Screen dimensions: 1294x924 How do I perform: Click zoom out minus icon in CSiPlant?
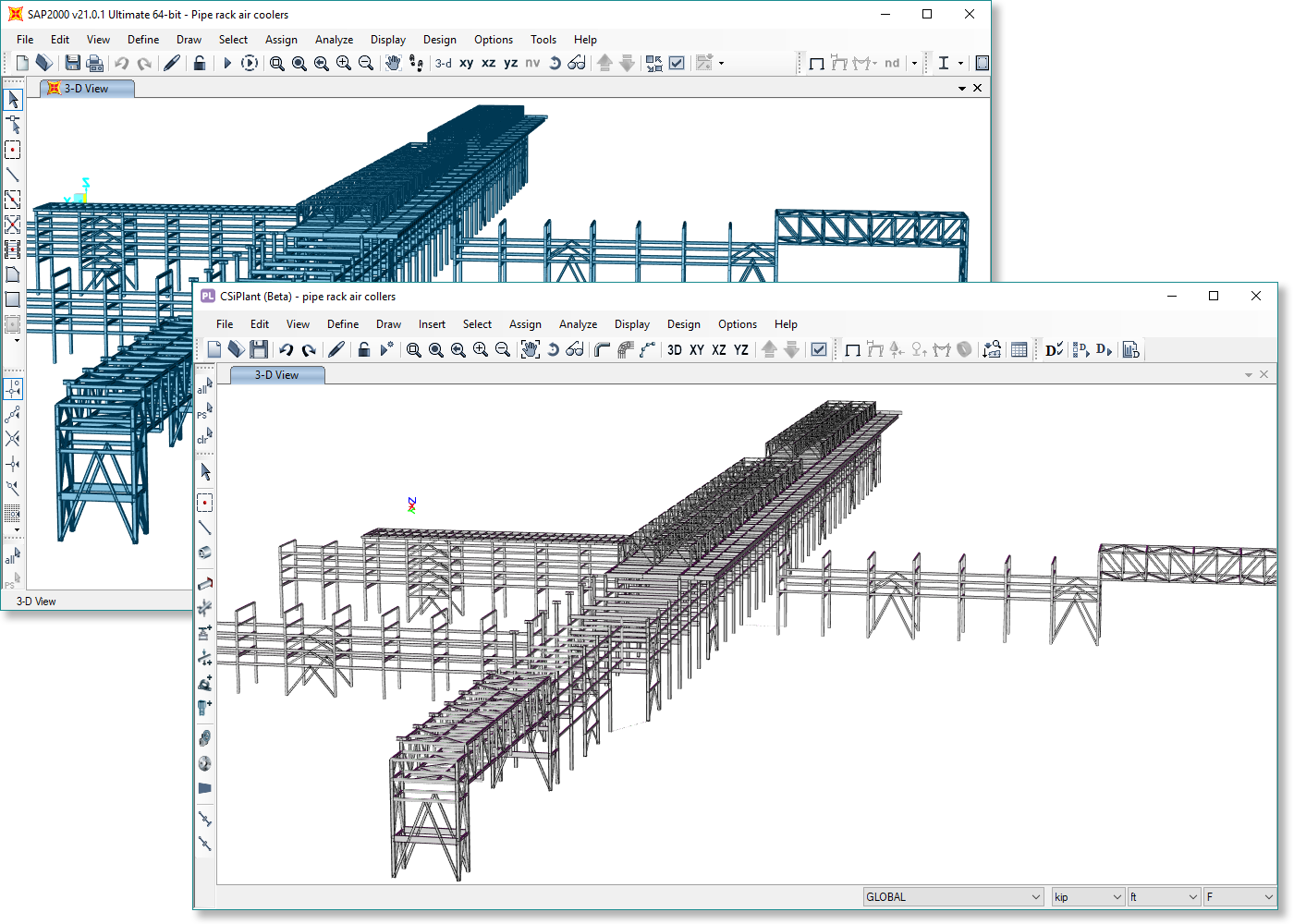(503, 349)
